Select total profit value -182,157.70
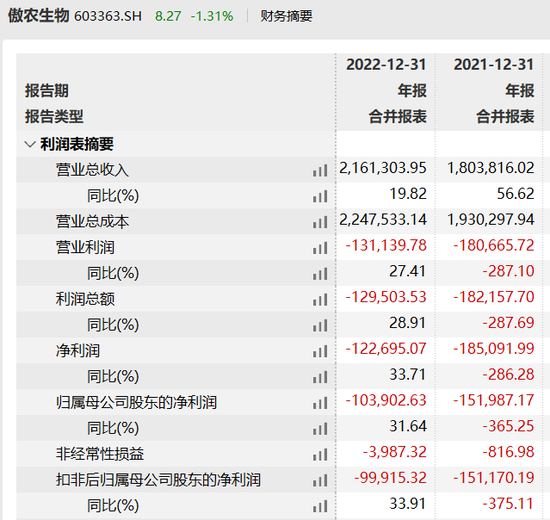550x520 pixels. (494, 297)
